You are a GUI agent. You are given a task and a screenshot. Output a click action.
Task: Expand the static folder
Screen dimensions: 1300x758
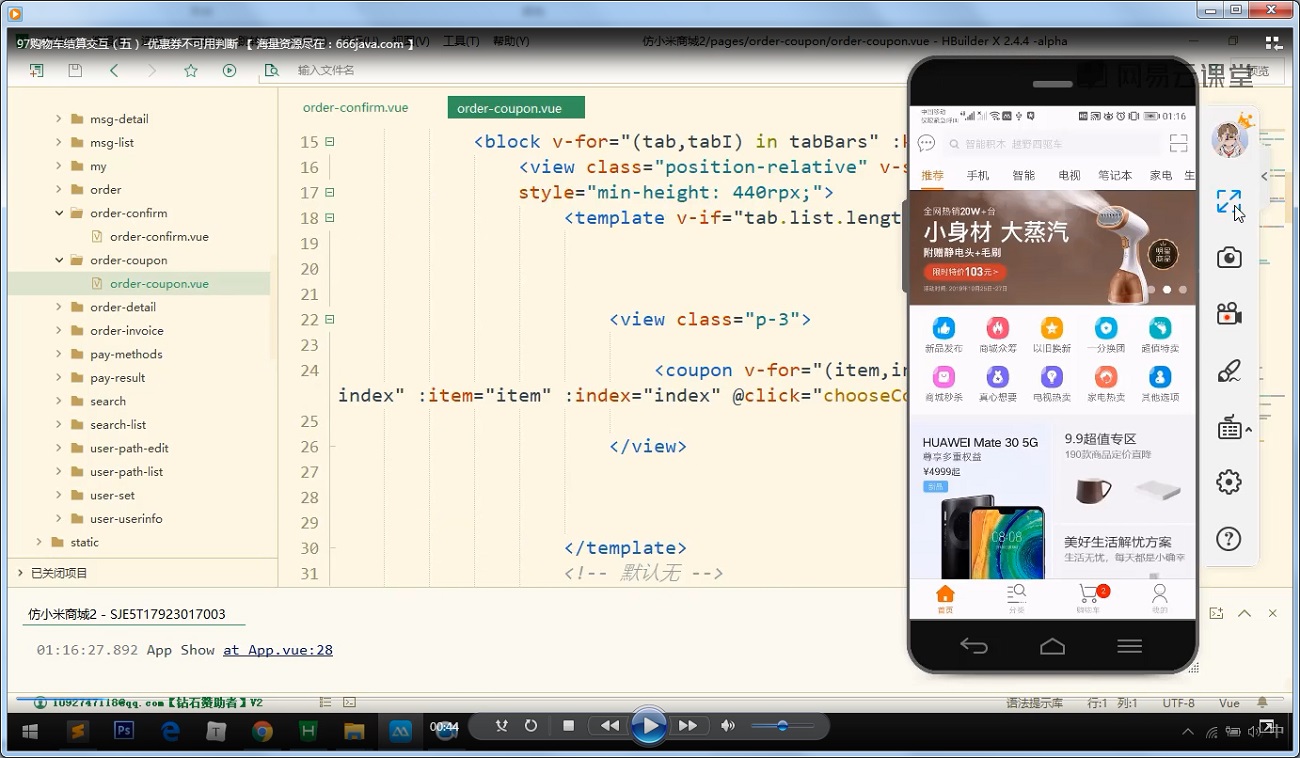point(39,542)
